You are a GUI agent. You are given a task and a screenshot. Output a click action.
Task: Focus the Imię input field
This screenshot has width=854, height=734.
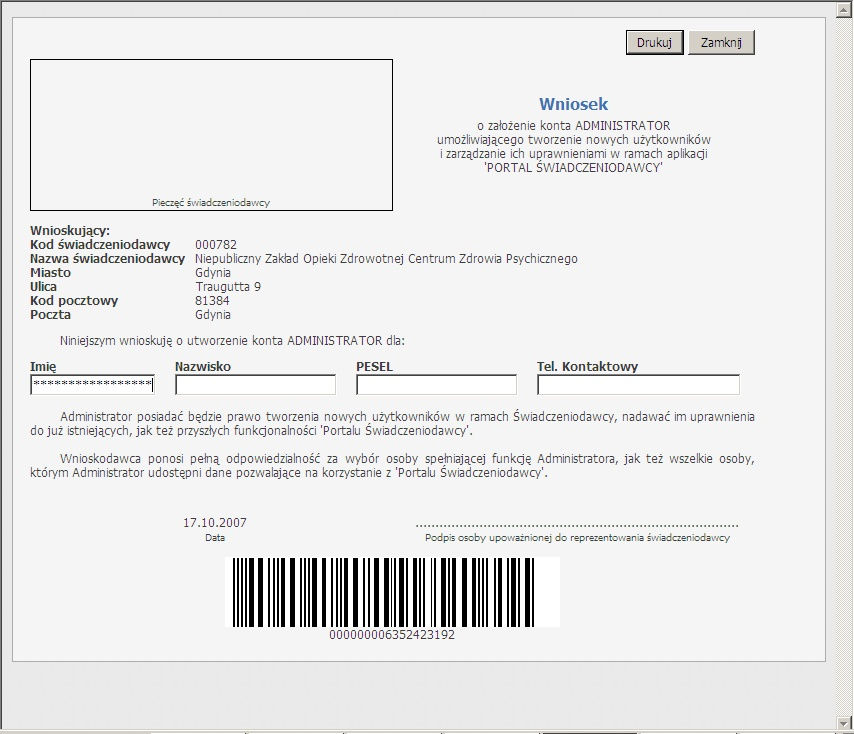(93, 384)
